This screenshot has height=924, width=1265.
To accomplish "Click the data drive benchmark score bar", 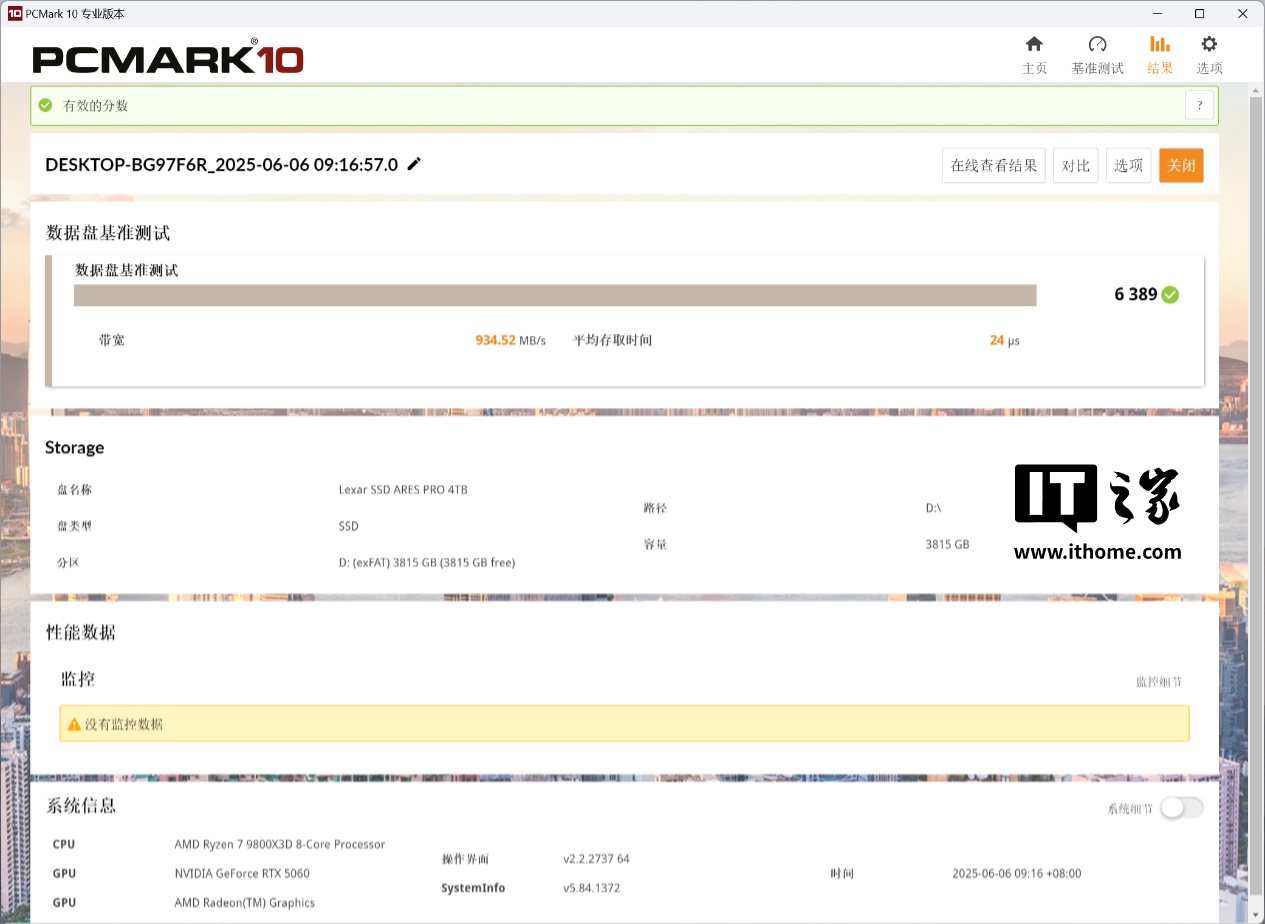I will (x=555, y=295).
